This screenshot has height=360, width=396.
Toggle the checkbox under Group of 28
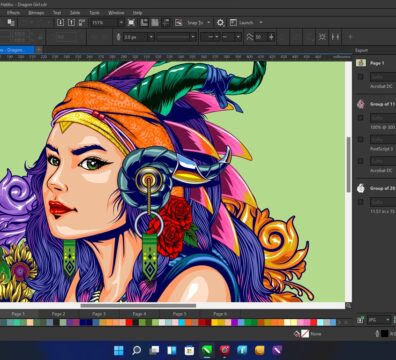tap(360, 202)
